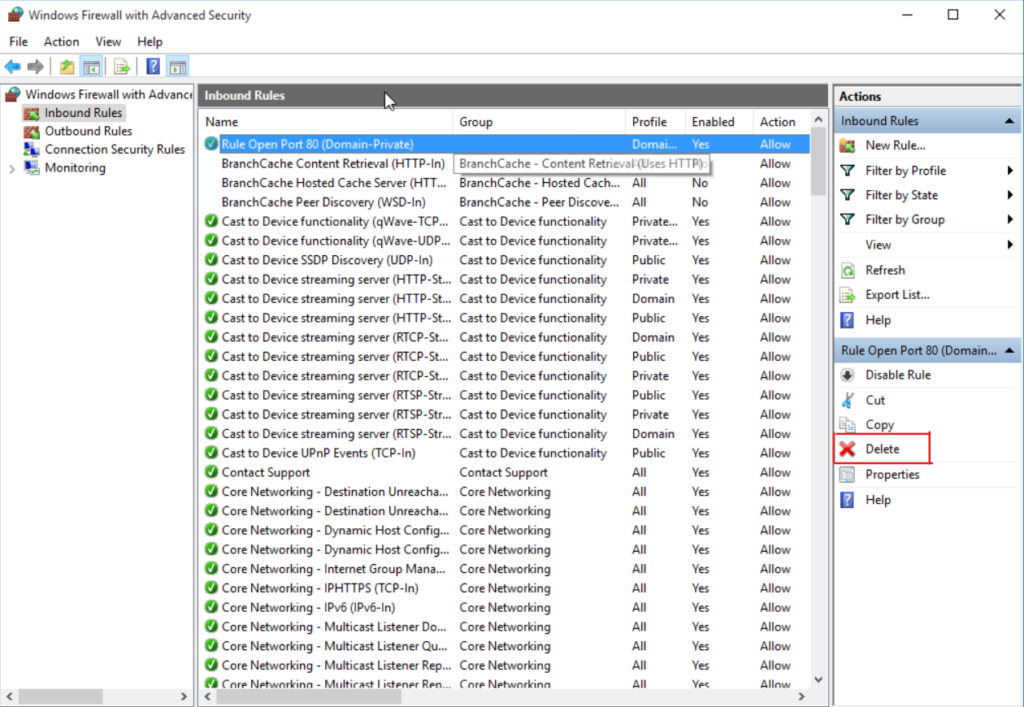Click the Filter by Group funnel icon

pos(847,219)
